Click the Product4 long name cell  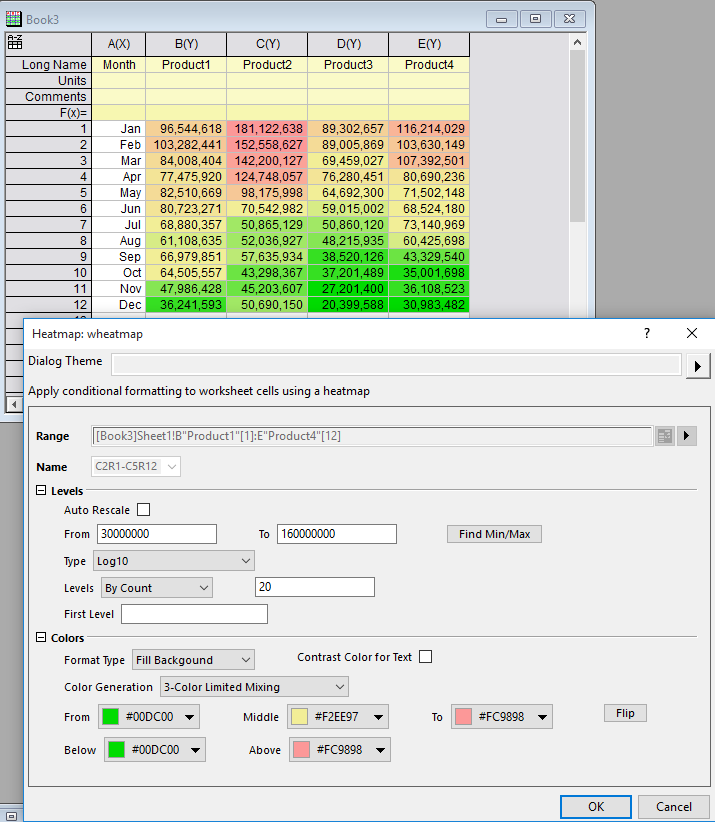click(429, 64)
